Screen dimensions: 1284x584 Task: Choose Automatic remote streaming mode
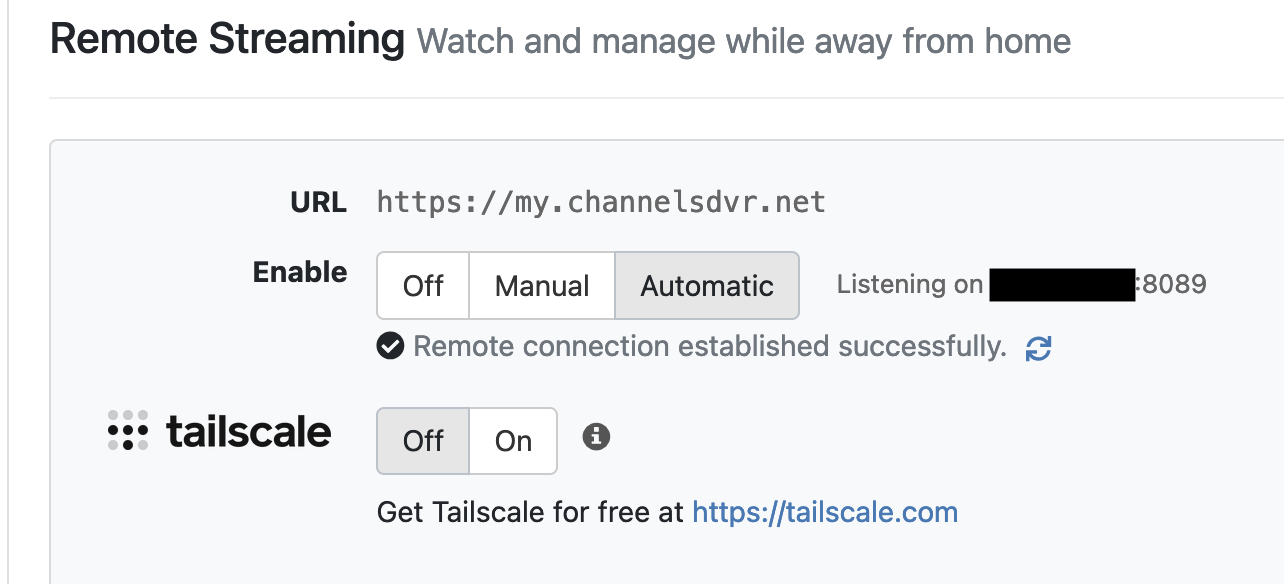[707, 286]
